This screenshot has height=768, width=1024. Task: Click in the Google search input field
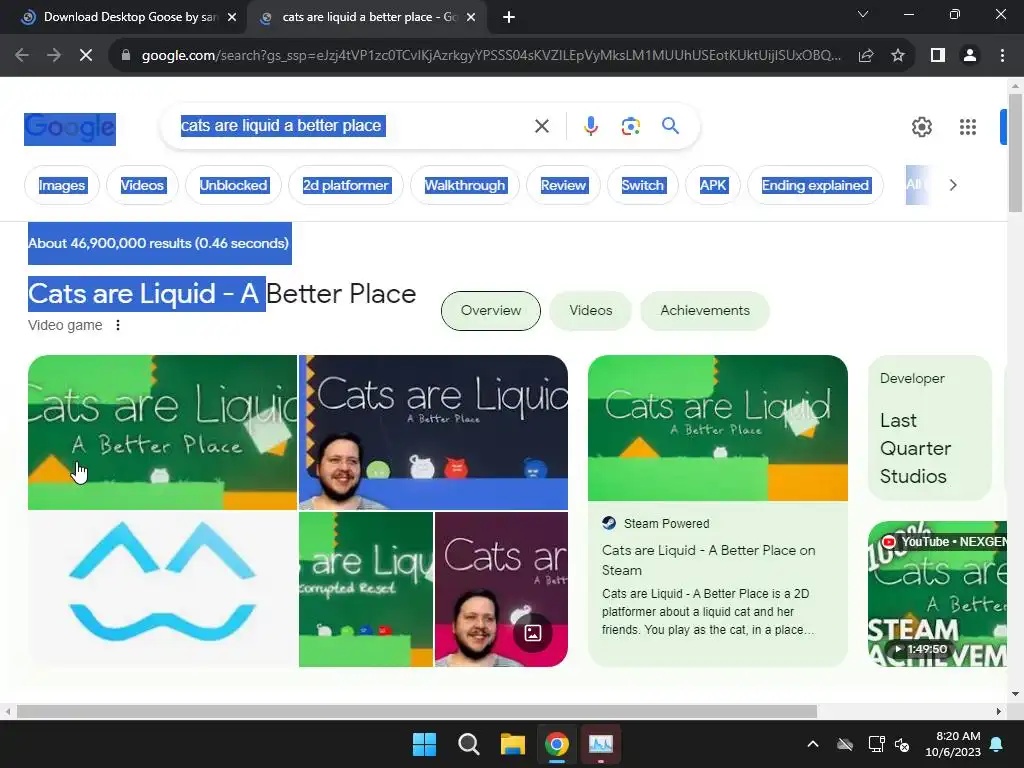coord(353,126)
